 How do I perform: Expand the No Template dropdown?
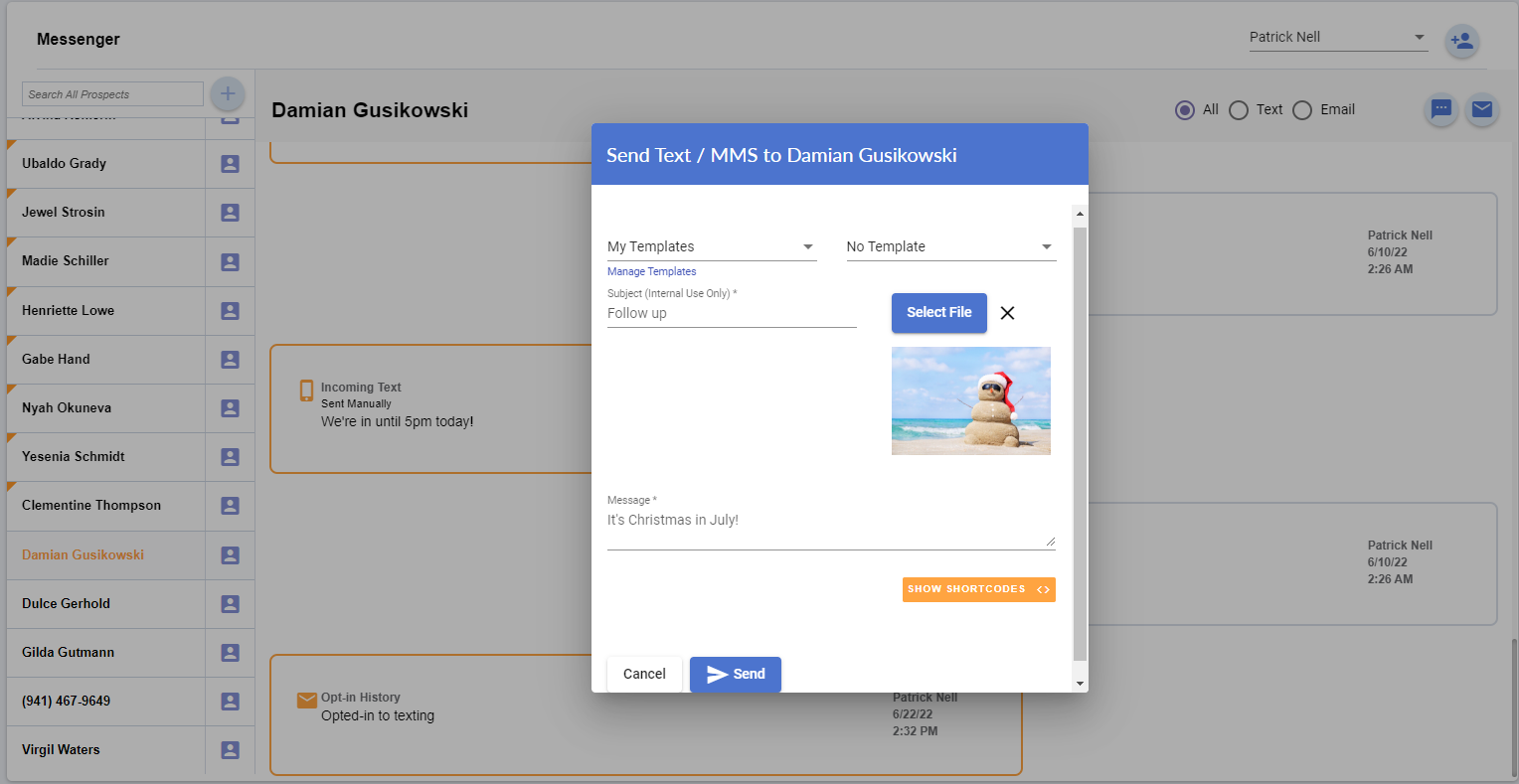pos(950,246)
